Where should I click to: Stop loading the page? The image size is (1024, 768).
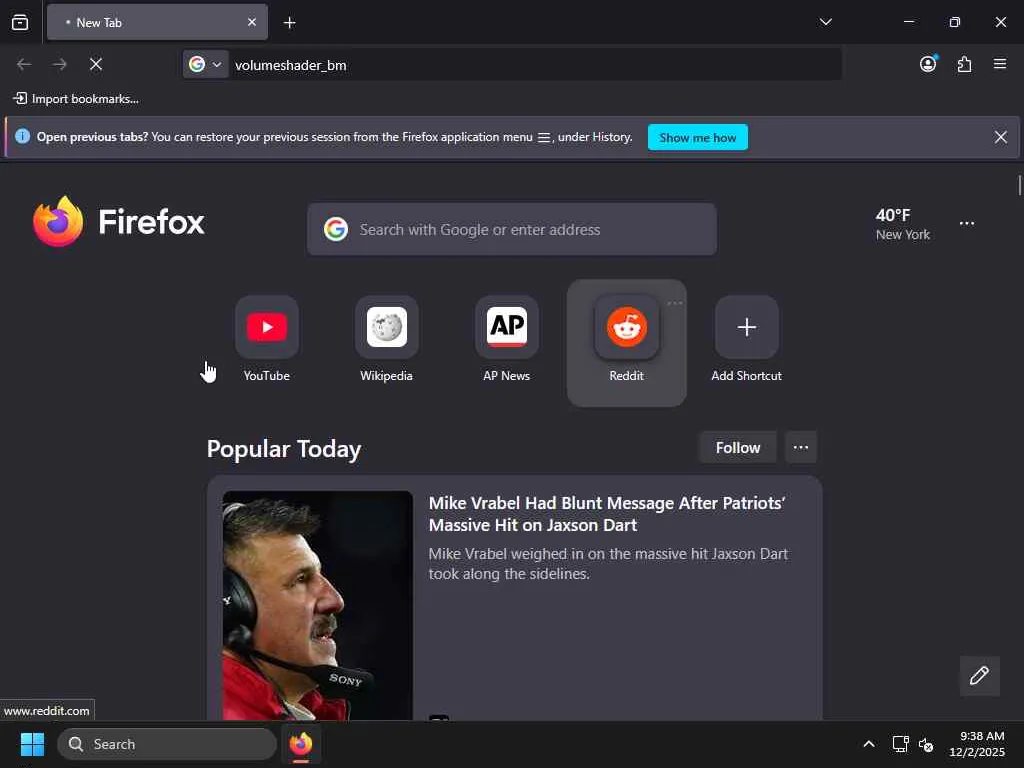coord(96,64)
